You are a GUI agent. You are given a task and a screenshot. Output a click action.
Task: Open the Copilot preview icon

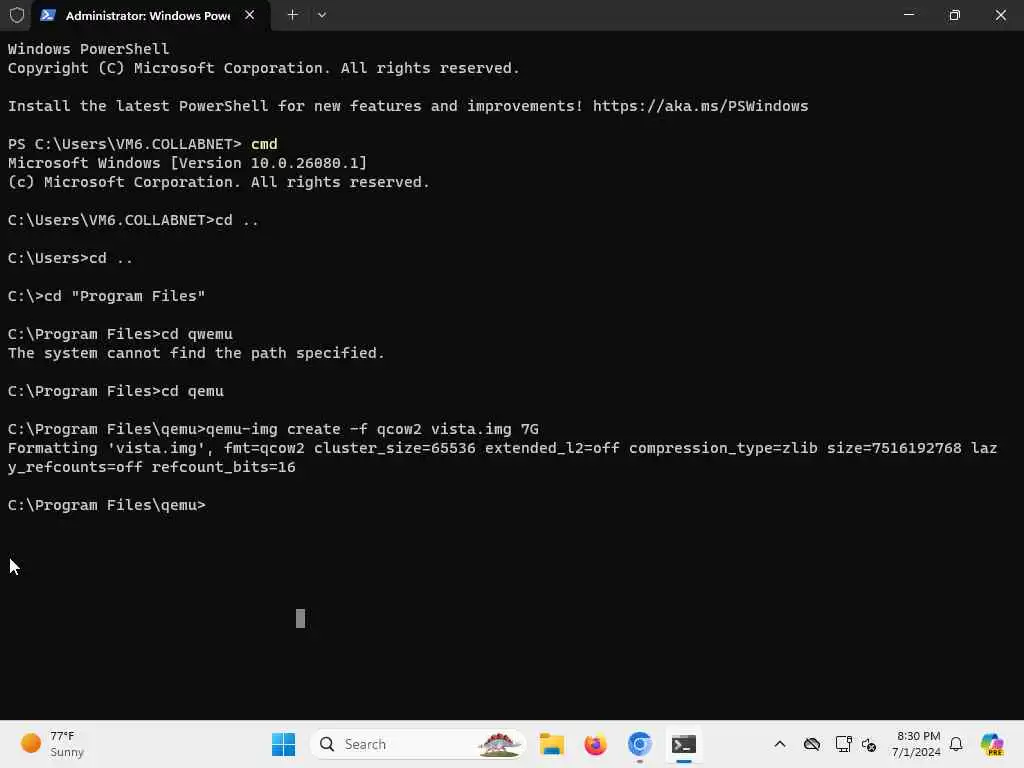click(x=993, y=744)
